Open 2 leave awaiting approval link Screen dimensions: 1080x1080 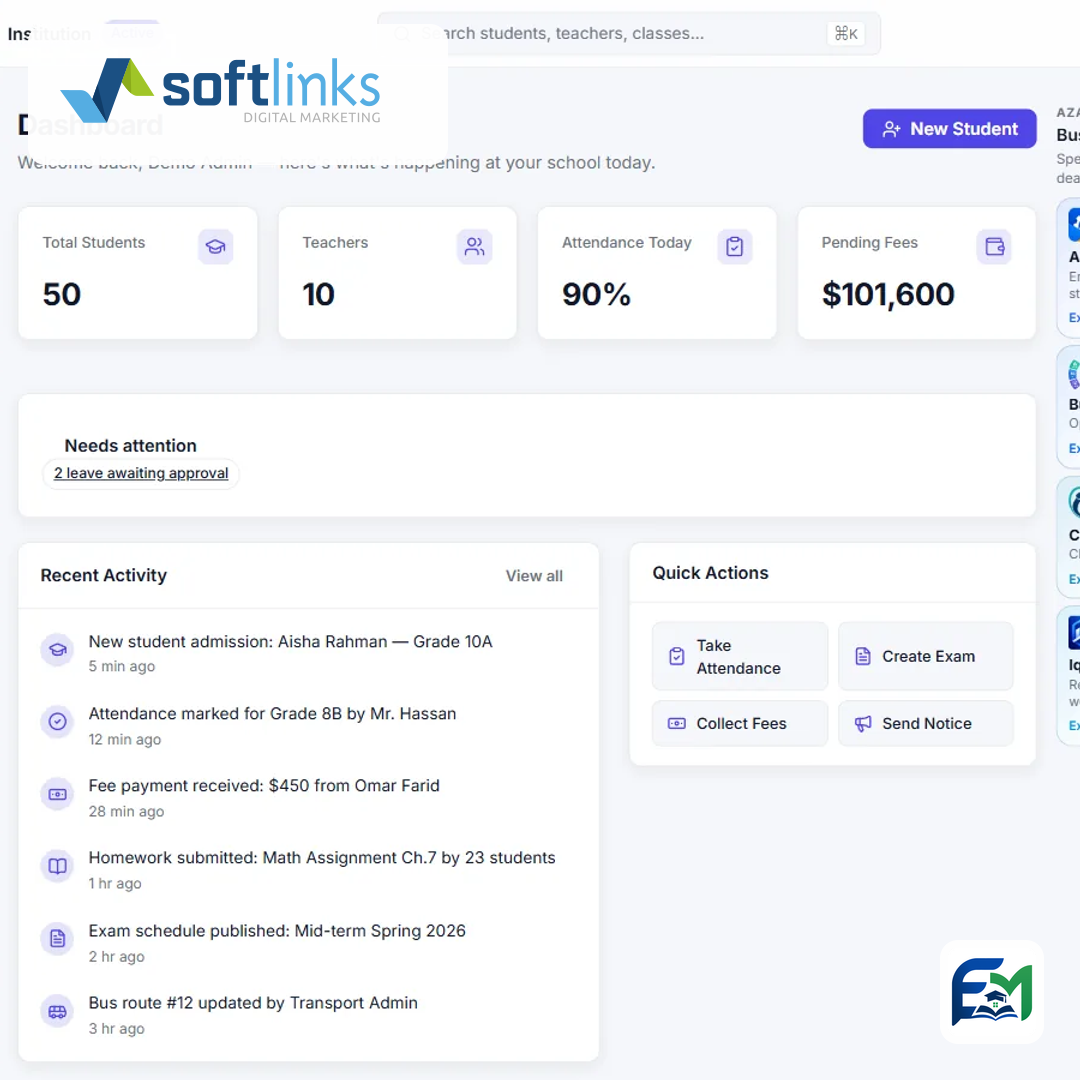(x=141, y=473)
